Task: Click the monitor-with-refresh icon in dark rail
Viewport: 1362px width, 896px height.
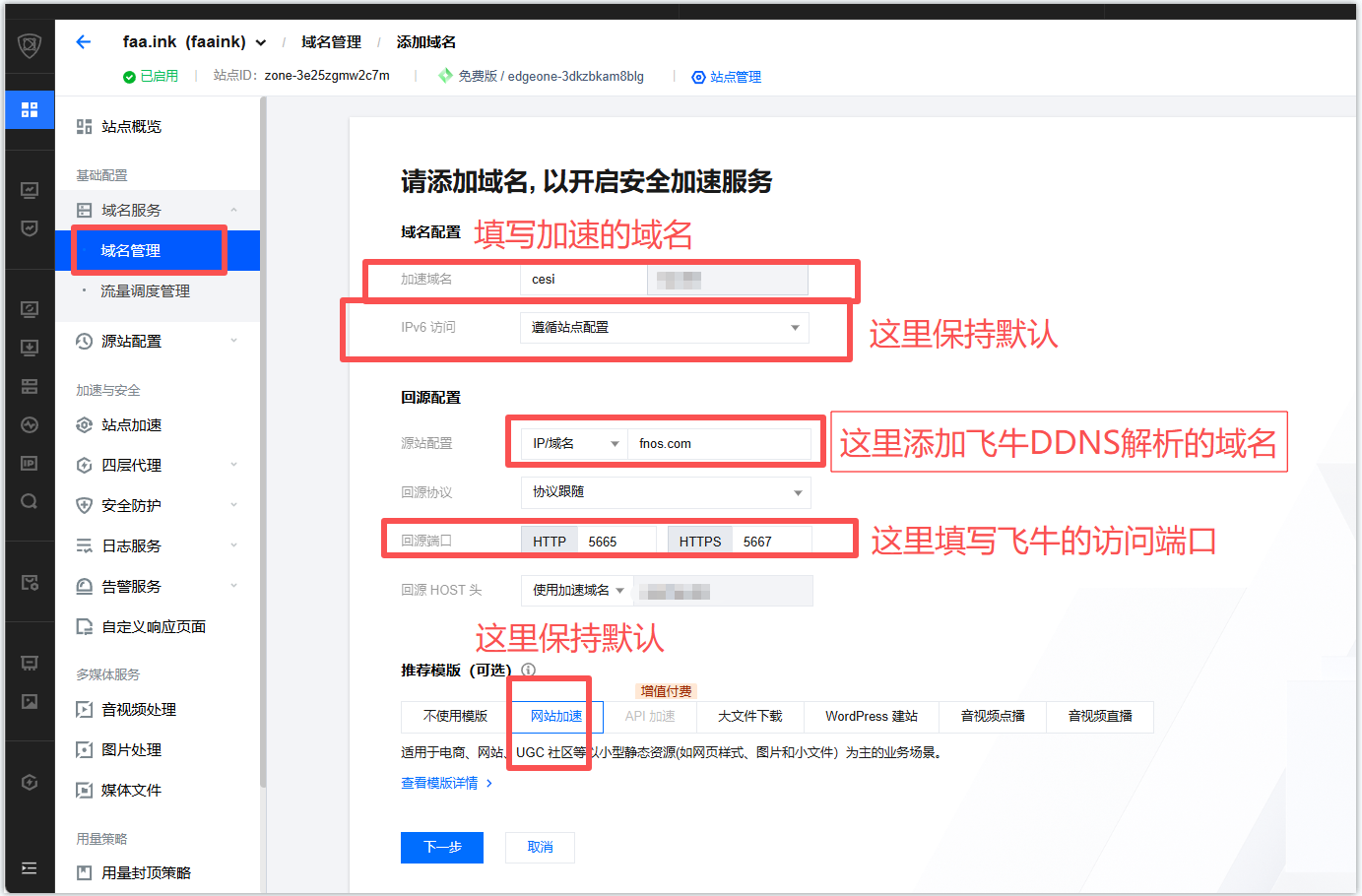Action: (x=30, y=309)
